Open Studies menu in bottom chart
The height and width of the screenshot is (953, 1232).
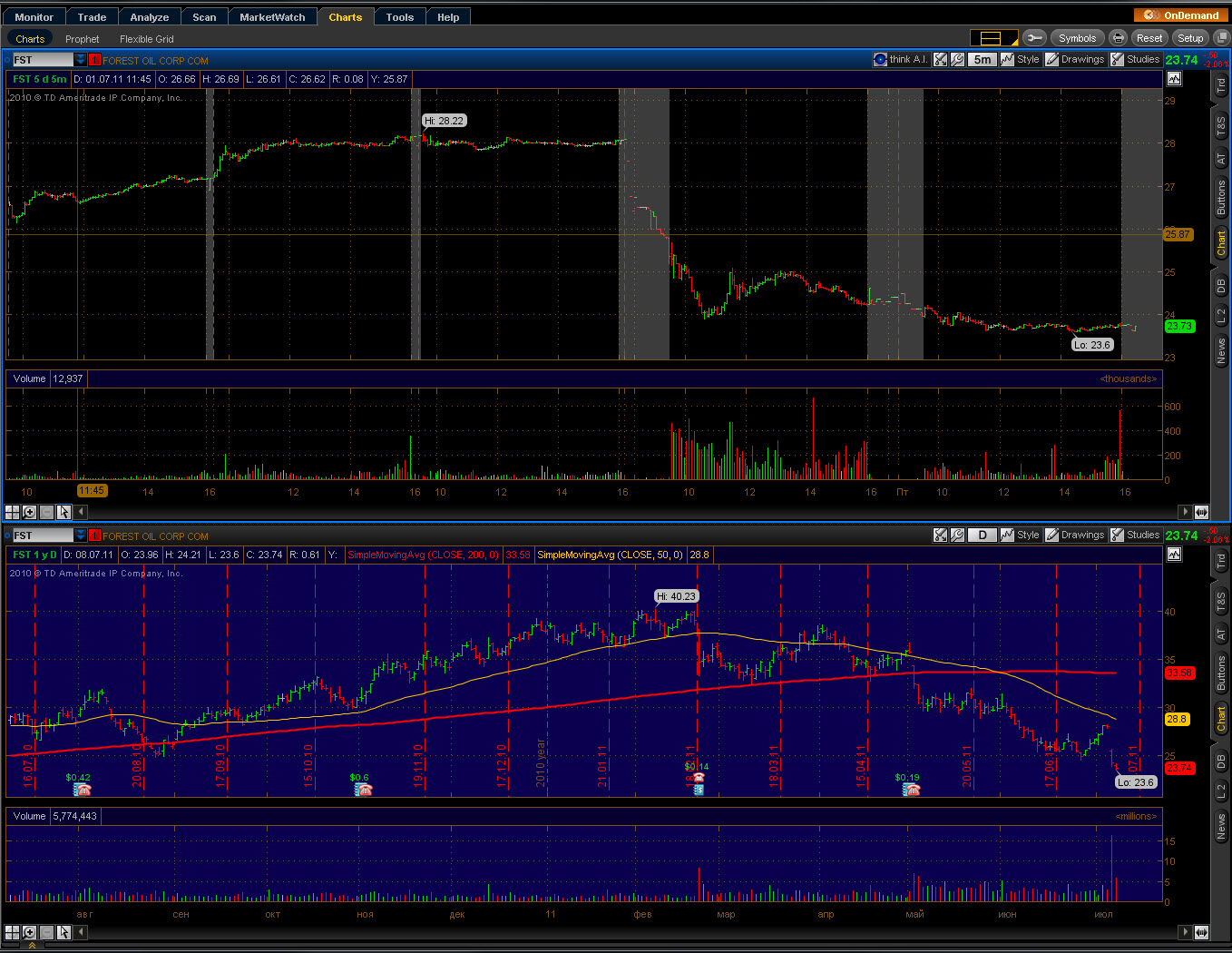[1135, 535]
